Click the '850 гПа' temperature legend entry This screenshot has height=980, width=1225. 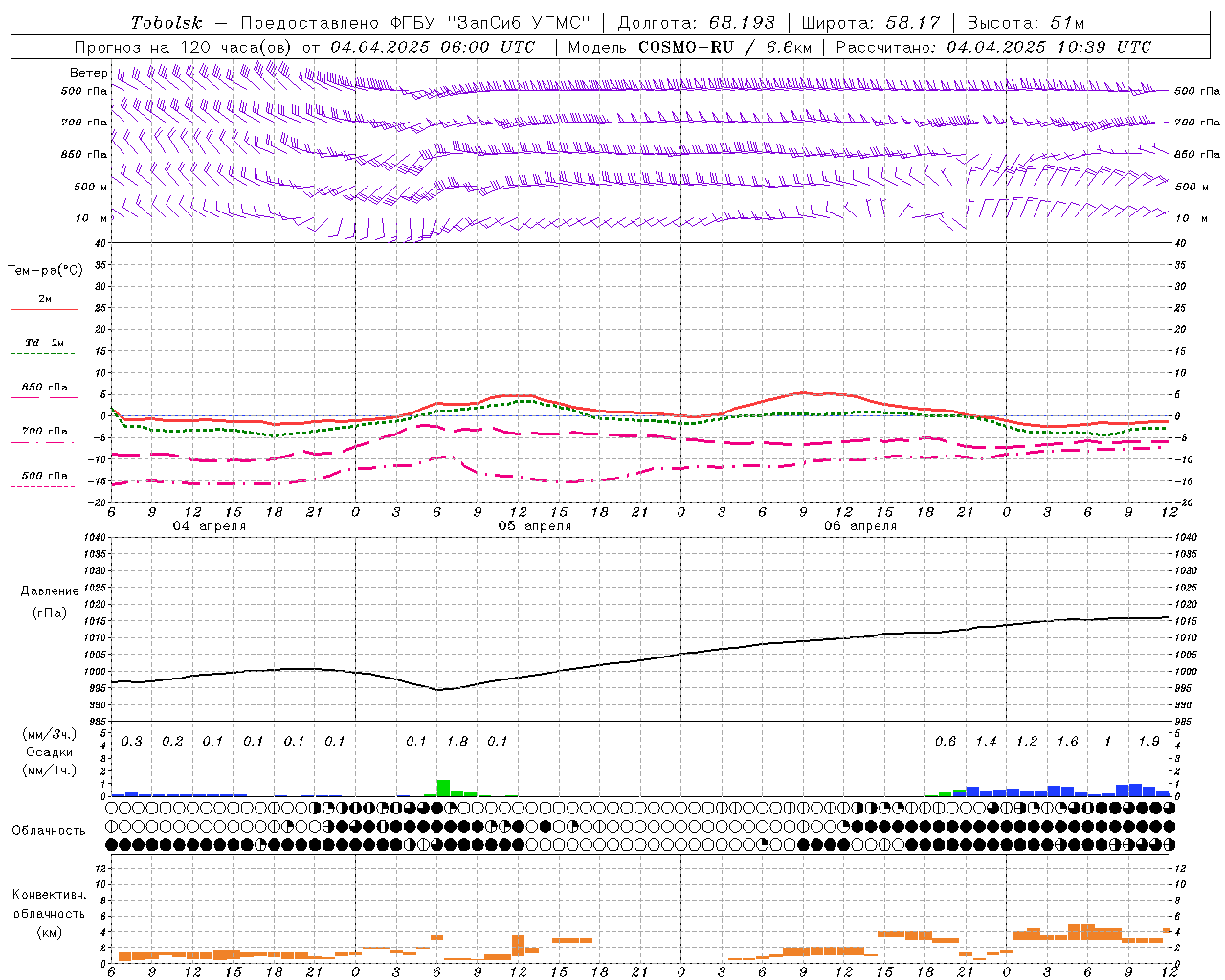coord(44,388)
